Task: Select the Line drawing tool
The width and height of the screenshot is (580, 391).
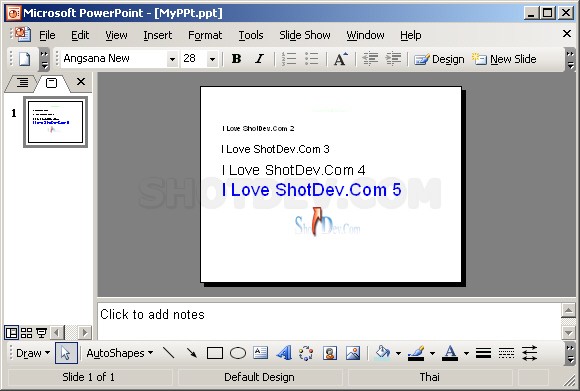Action: [x=168, y=353]
